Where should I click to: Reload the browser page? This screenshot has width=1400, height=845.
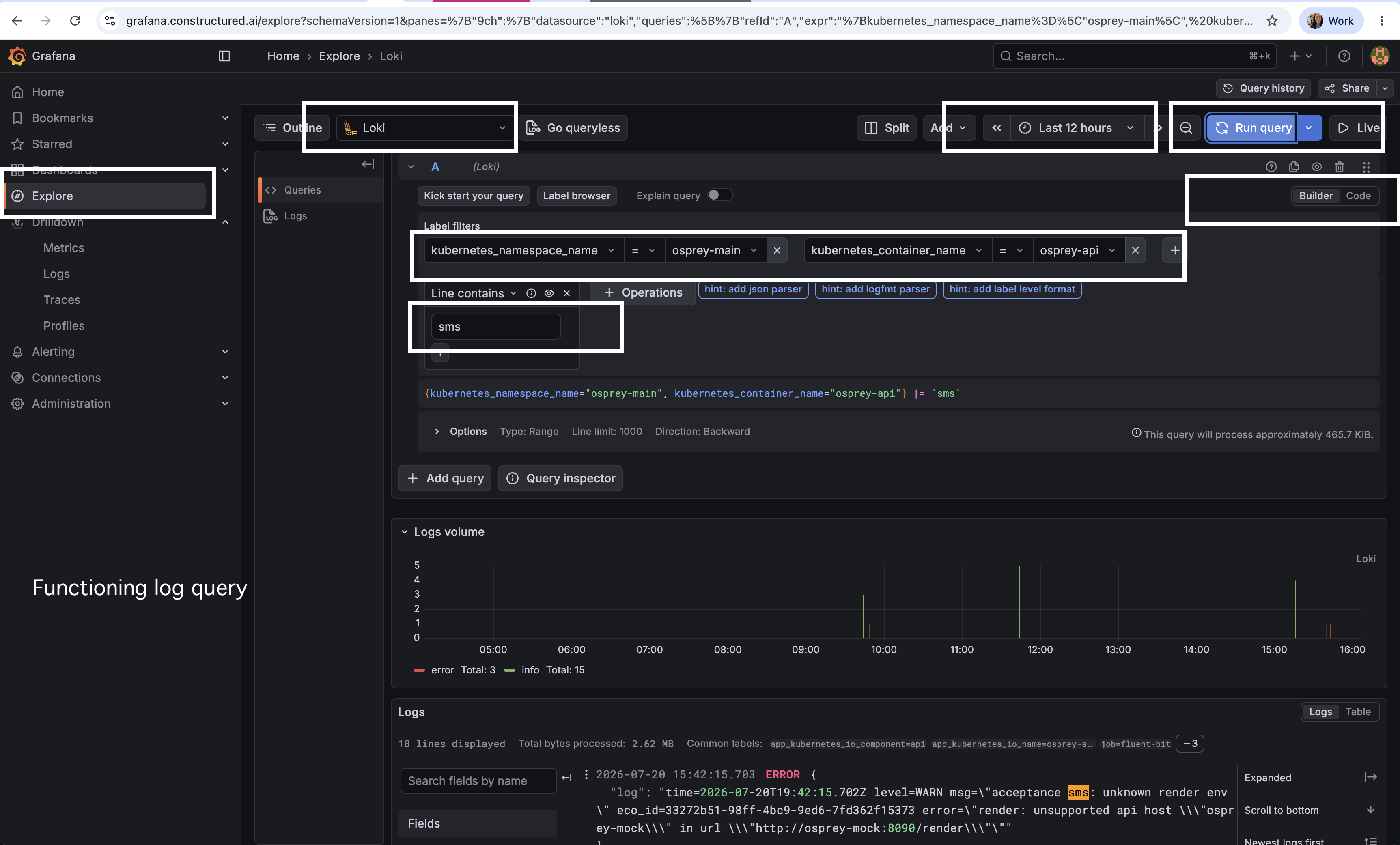[75, 20]
